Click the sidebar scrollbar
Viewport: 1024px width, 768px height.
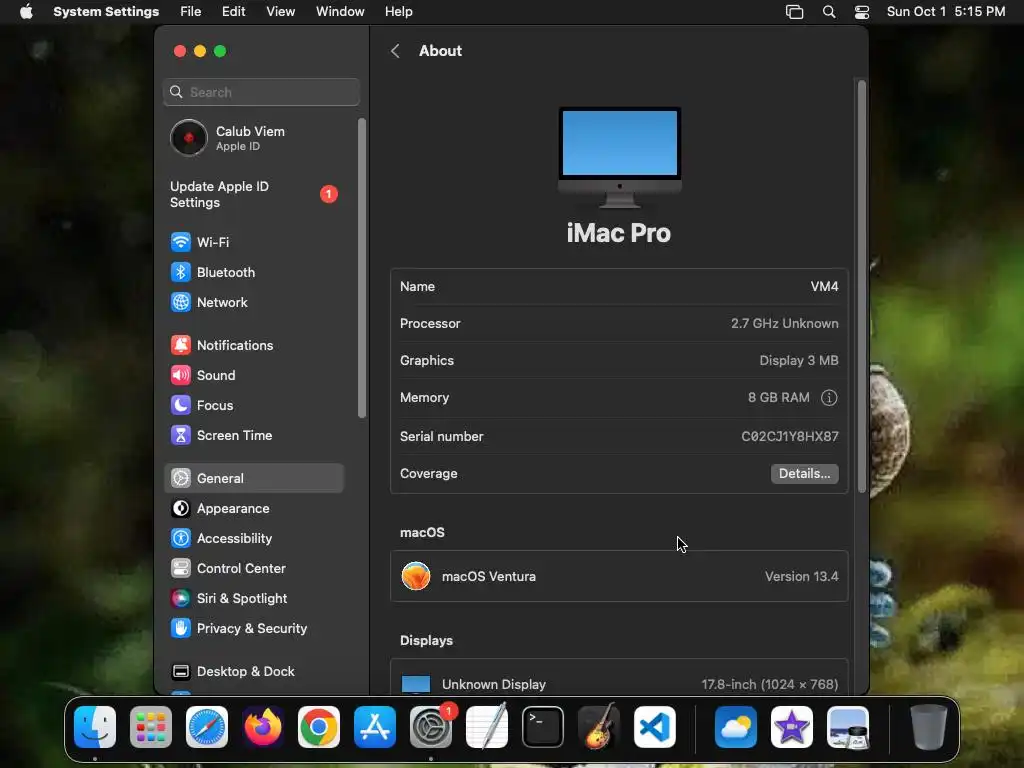[x=362, y=268]
